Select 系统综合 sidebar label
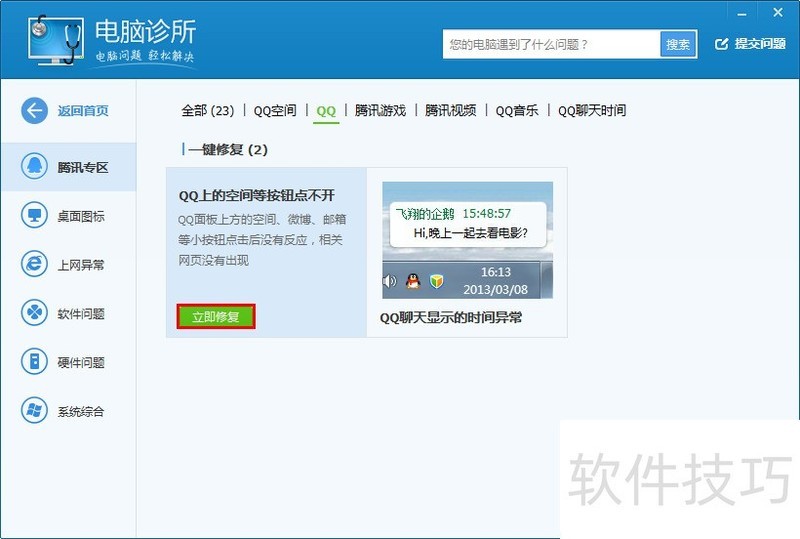The height and width of the screenshot is (539, 800). [x=81, y=411]
